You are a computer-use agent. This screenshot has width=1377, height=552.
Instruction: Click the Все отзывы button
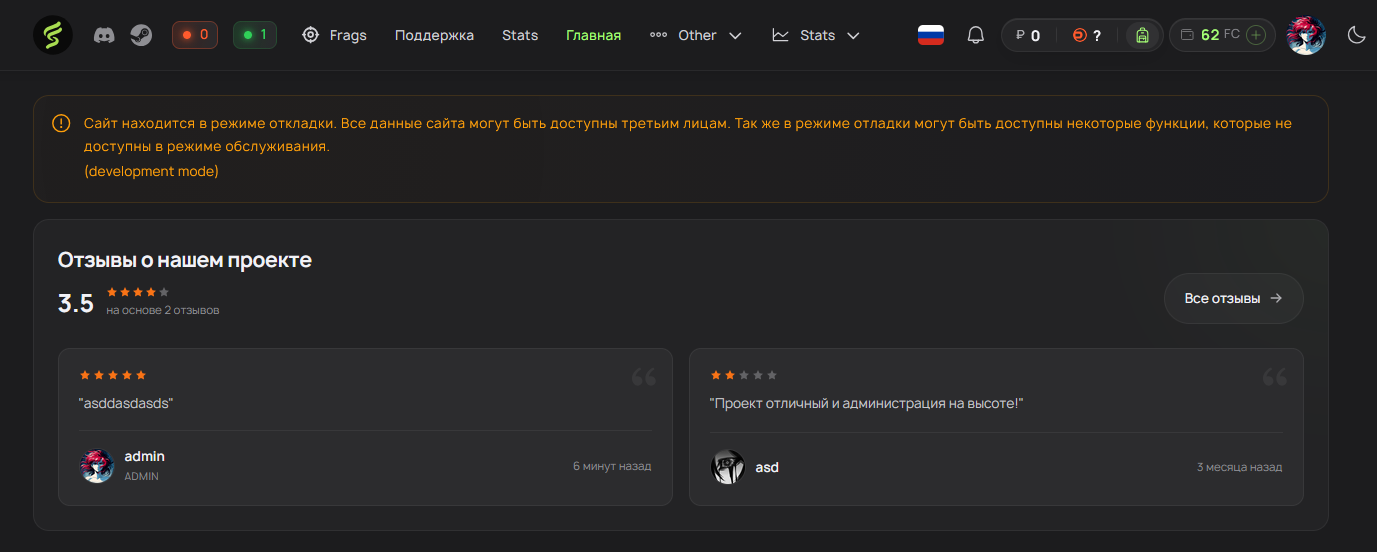click(x=1233, y=298)
